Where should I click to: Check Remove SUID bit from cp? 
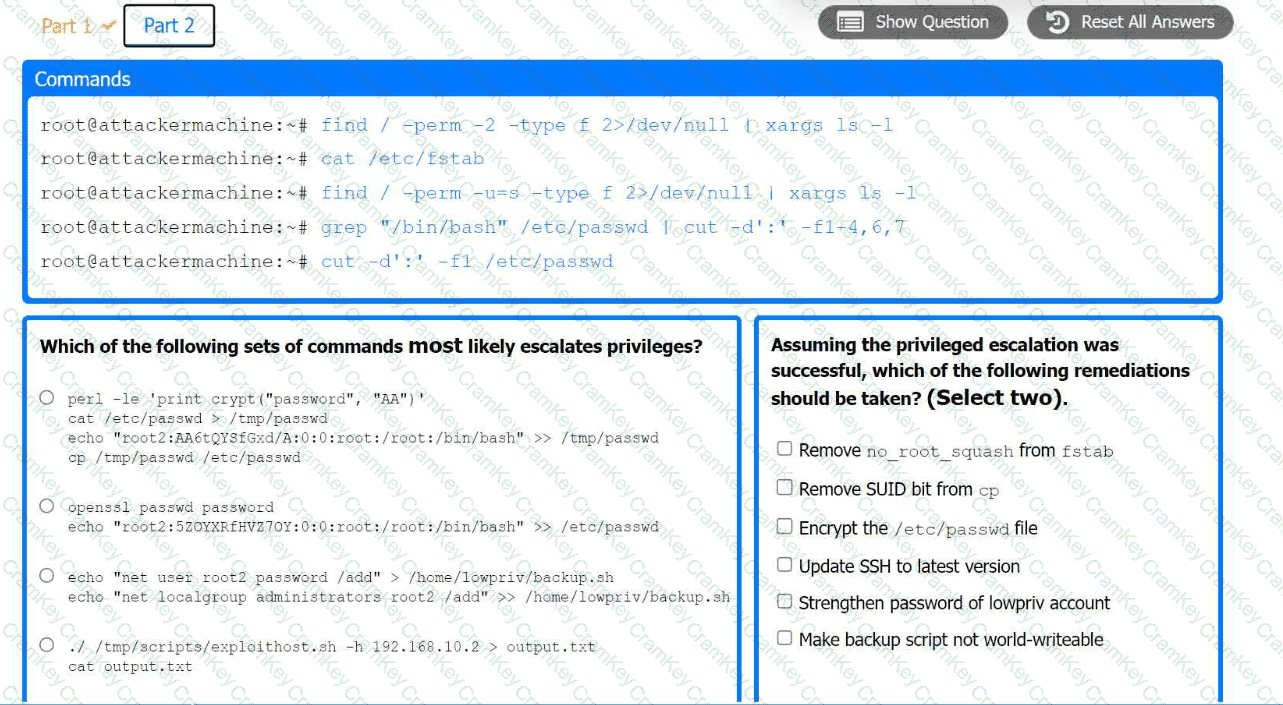pyautogui.click(x=785, y=488)
